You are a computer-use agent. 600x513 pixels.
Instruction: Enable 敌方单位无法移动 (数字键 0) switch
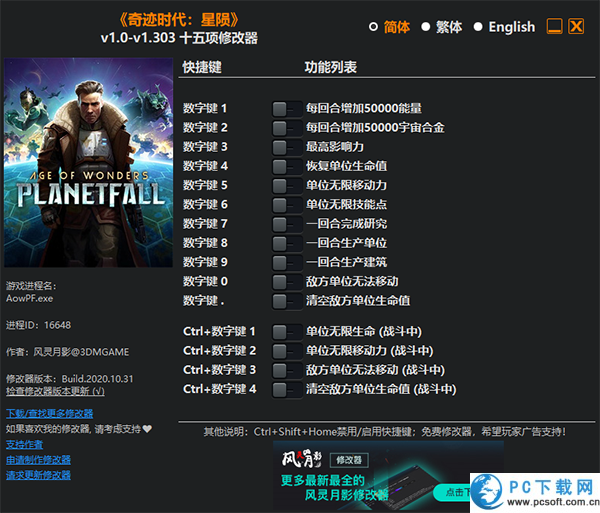click(287, 282)
